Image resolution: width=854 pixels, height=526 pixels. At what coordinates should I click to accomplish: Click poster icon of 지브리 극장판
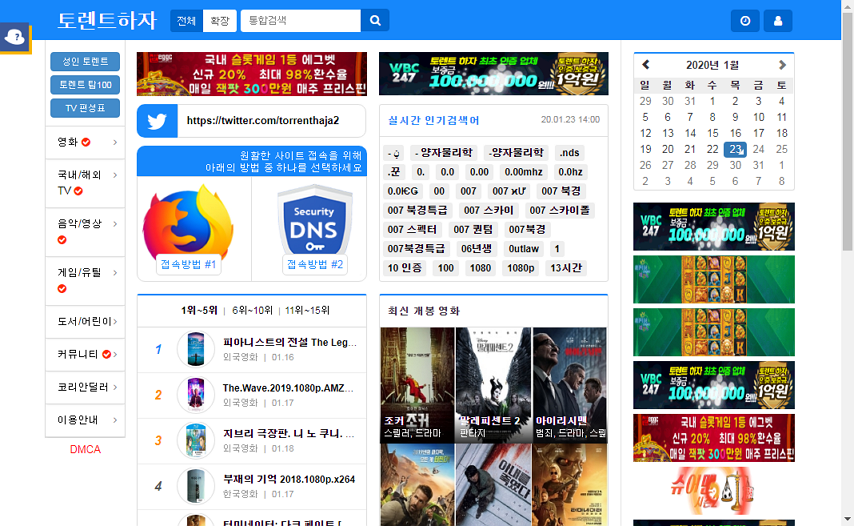click(196, 441)
